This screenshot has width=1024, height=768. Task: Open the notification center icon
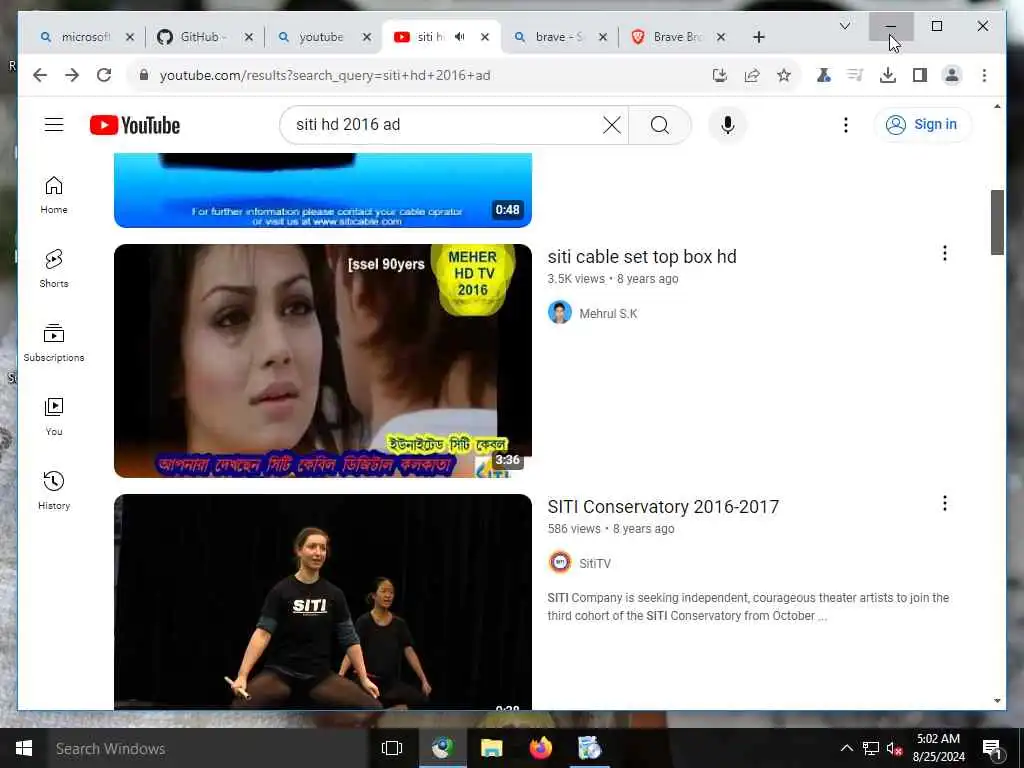point(992,748)
